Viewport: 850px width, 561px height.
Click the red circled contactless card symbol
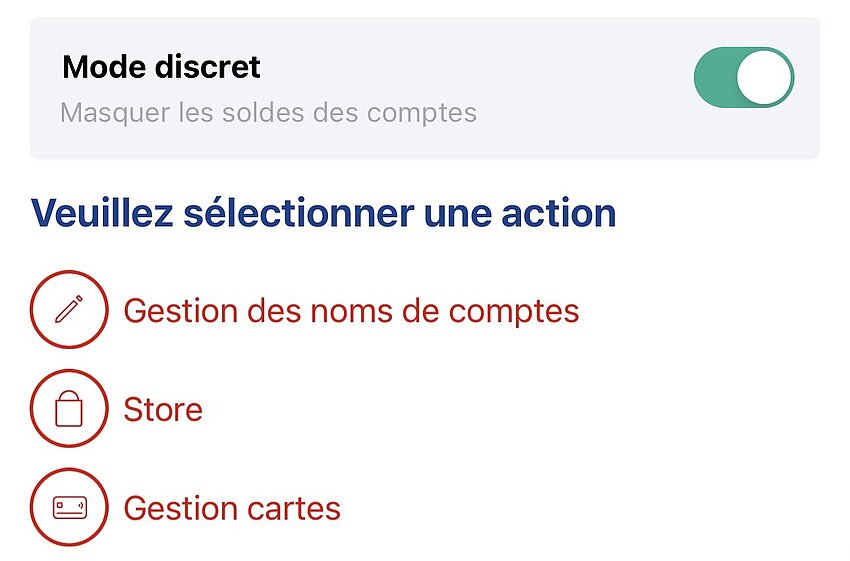pyautogui.click(x=69, y=507)
